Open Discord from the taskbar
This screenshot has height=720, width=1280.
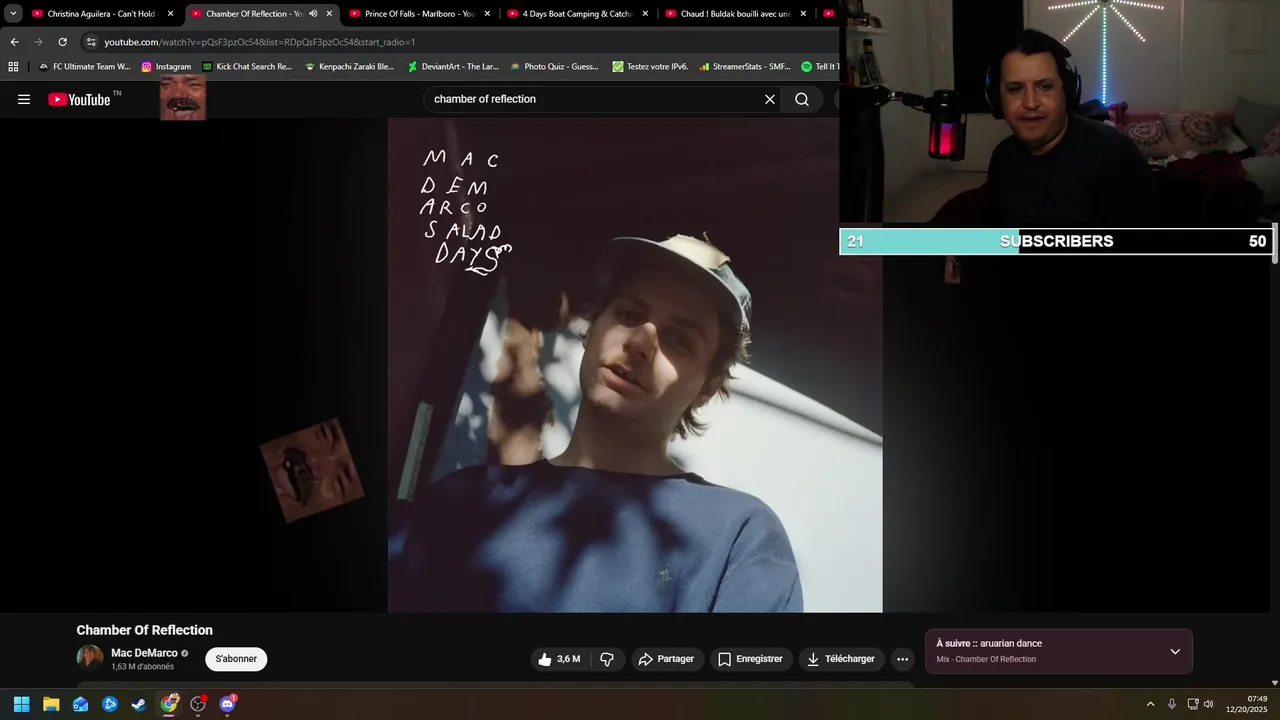point(227,704)
